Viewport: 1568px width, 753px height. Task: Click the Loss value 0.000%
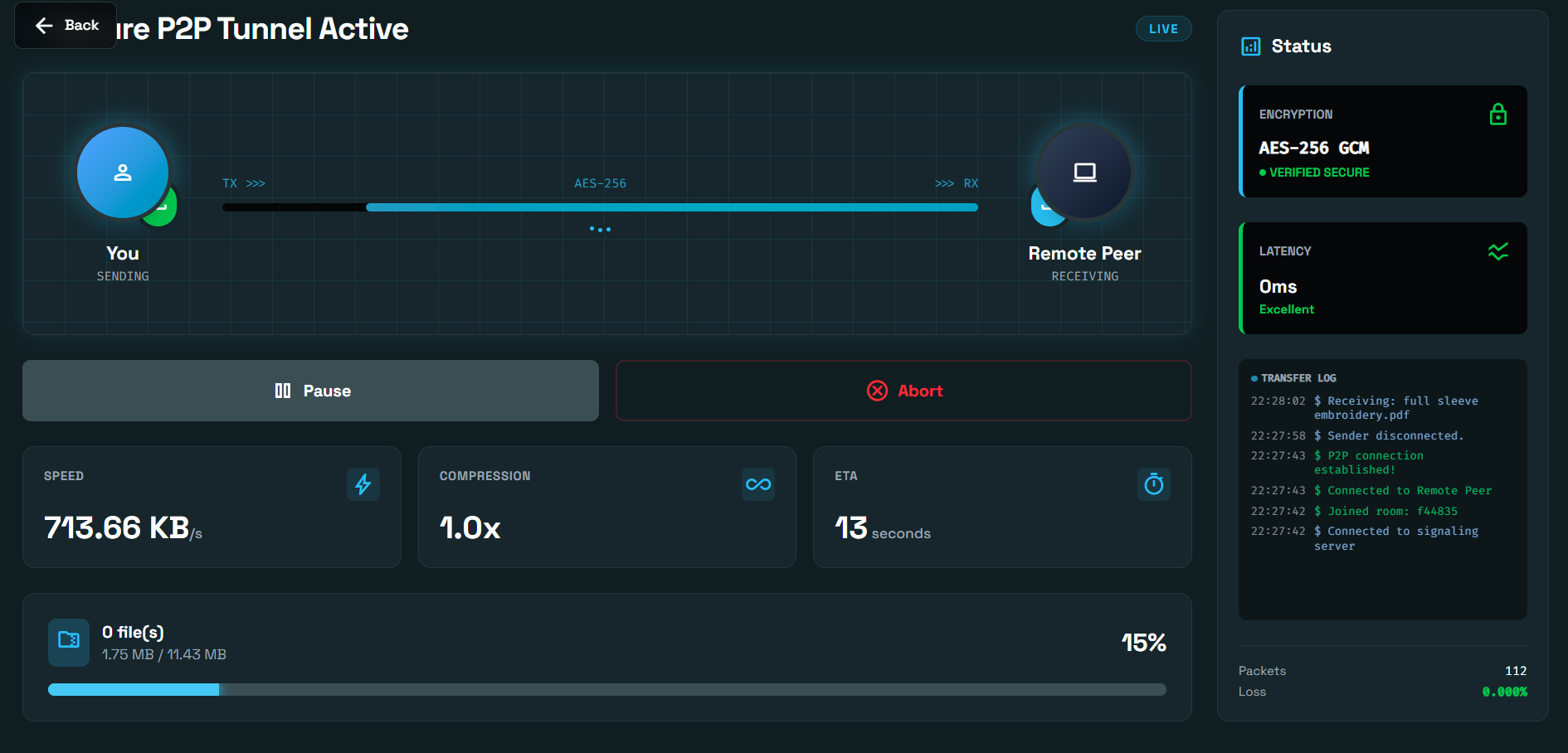(x=1504, y=692)
